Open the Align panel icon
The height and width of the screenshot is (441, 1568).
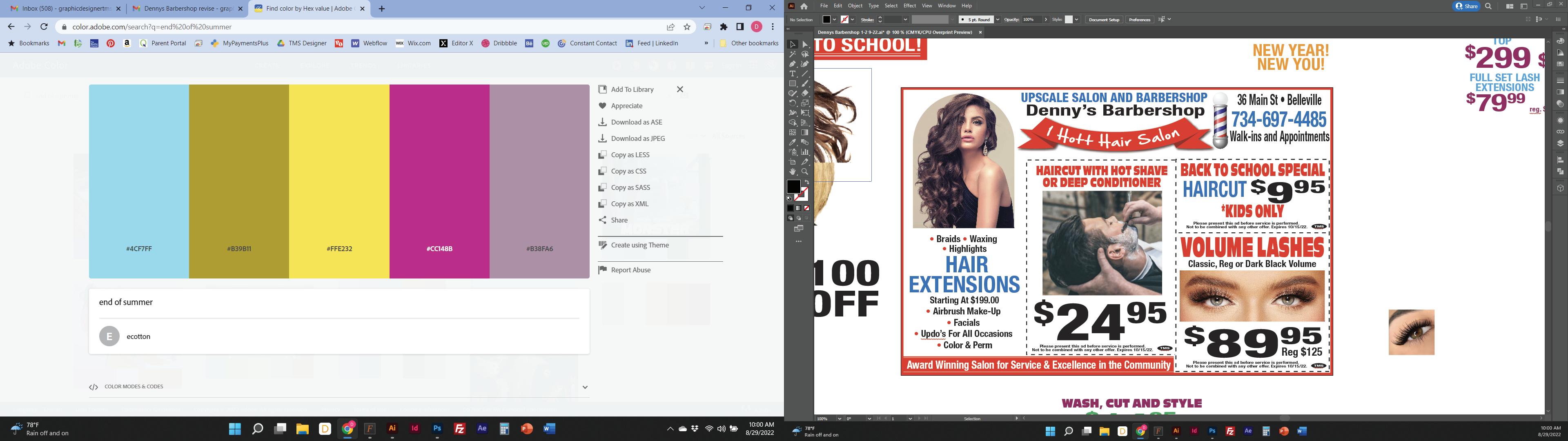tap(1560, 160)
